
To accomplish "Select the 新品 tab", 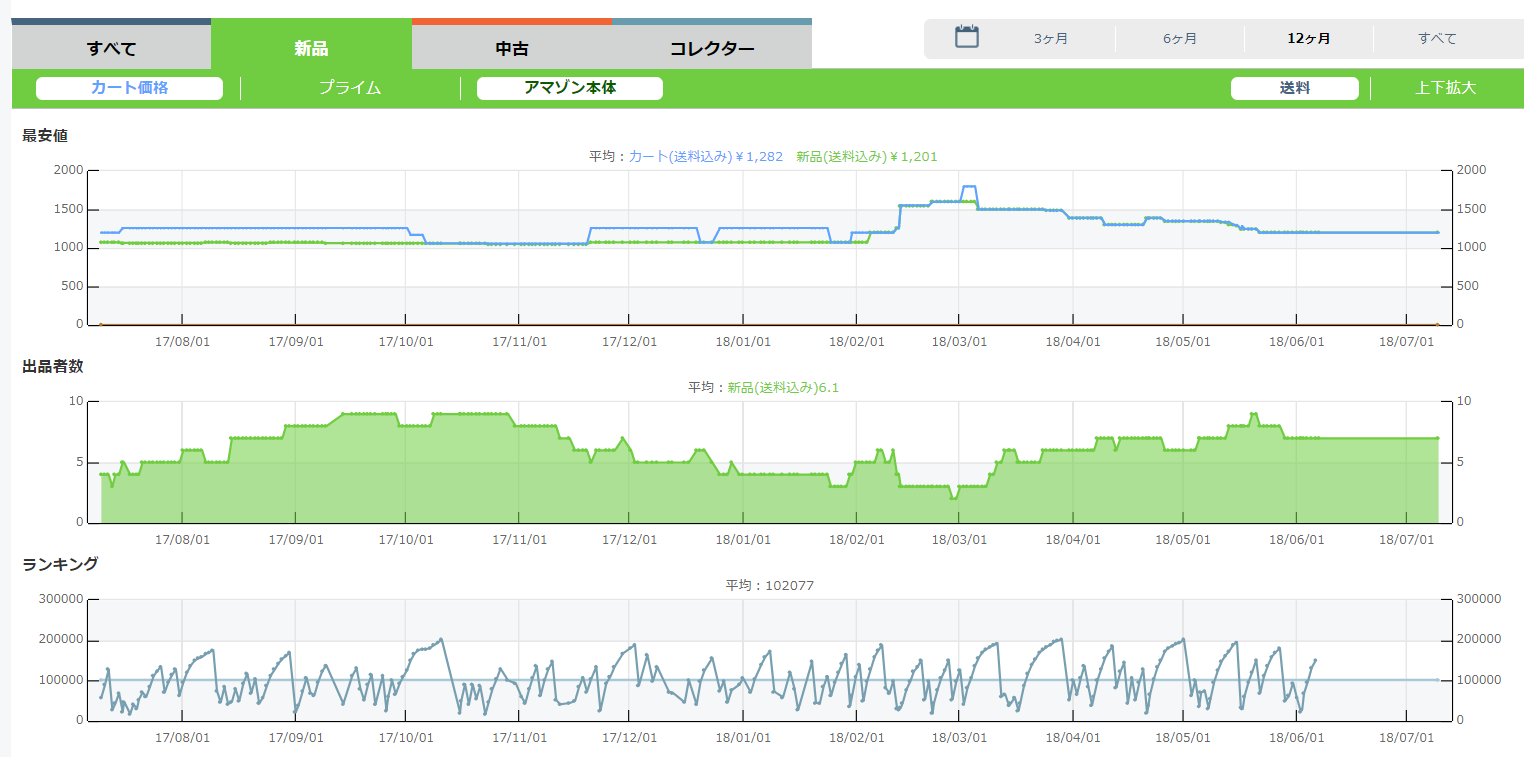I will tap(311, 48).
